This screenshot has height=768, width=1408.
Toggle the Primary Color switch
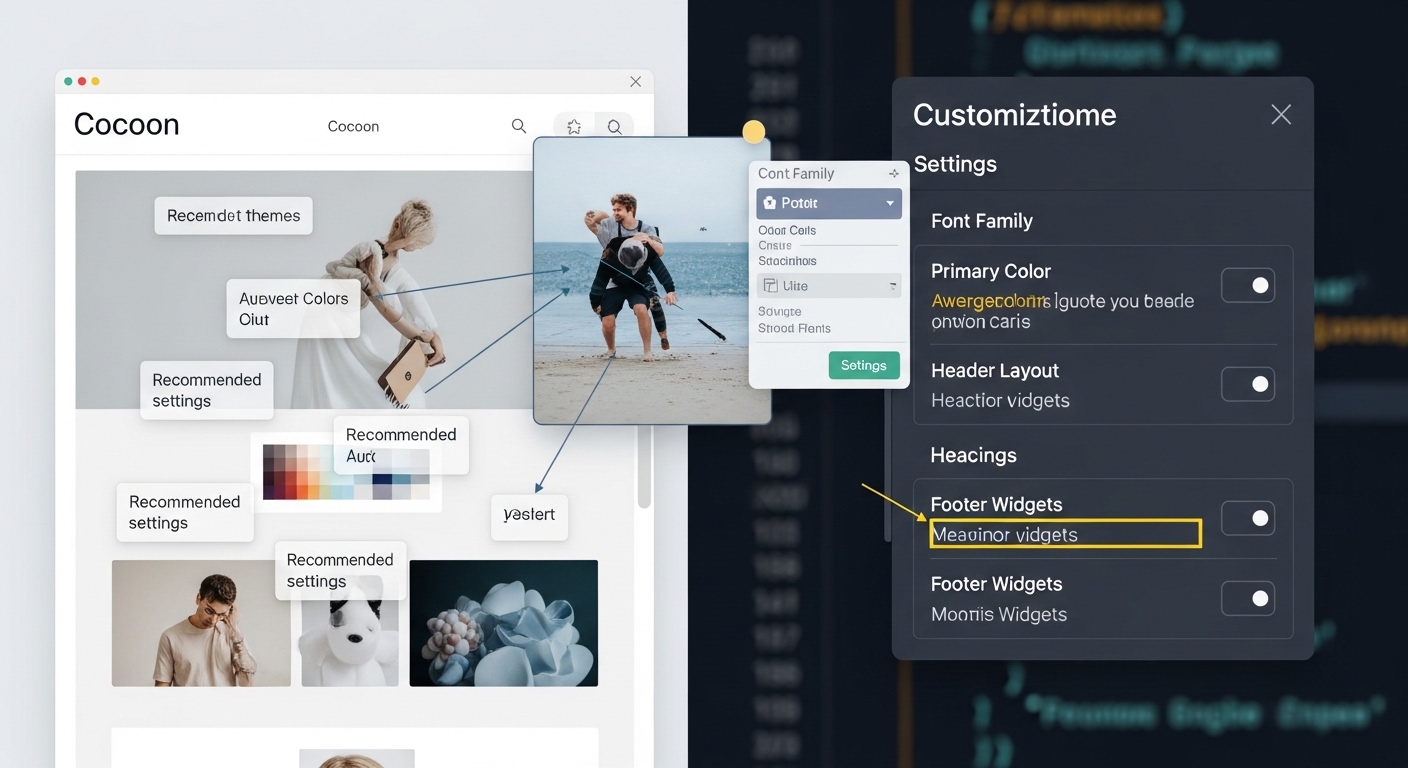click(x=1247, y=286)
